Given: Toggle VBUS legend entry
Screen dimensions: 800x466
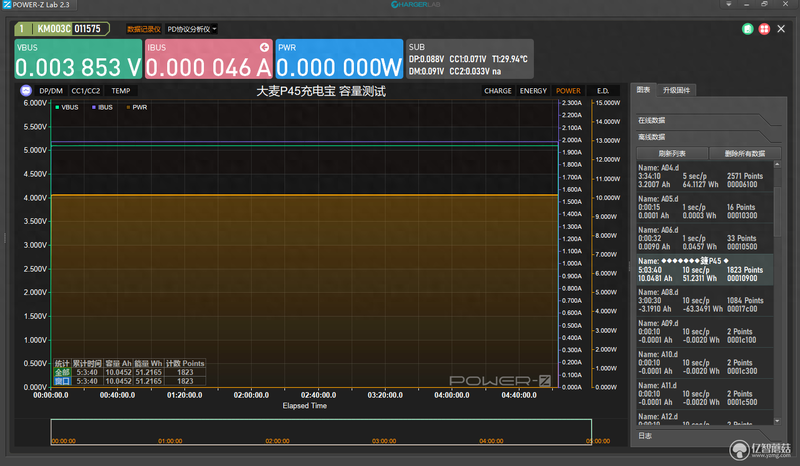Looking at the screenshot, I should point(67,107).
